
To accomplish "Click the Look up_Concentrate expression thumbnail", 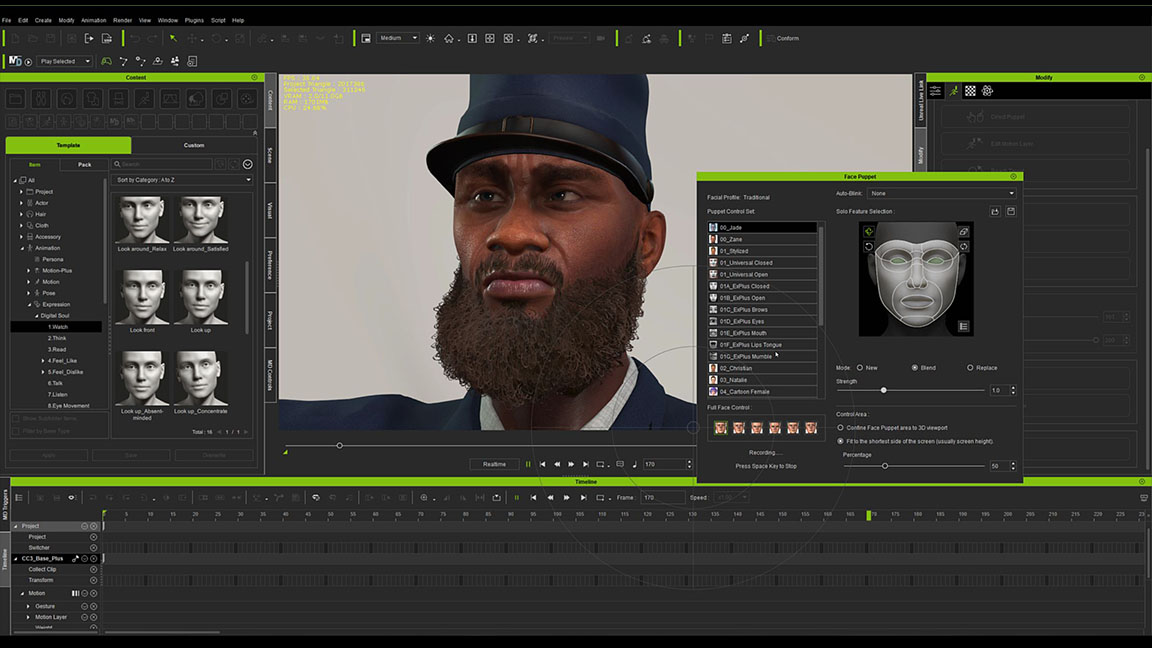I will tap(201, 378).
